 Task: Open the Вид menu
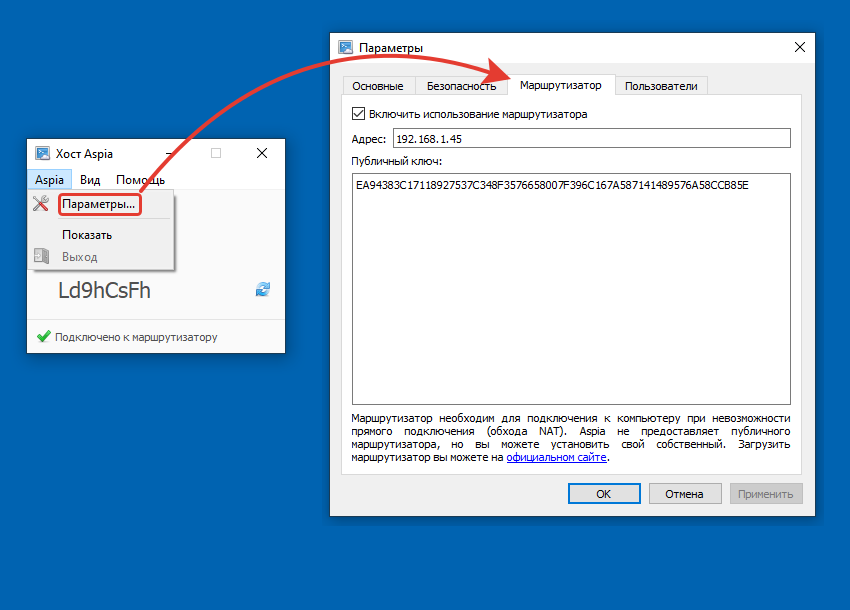(x=90, y=180)
